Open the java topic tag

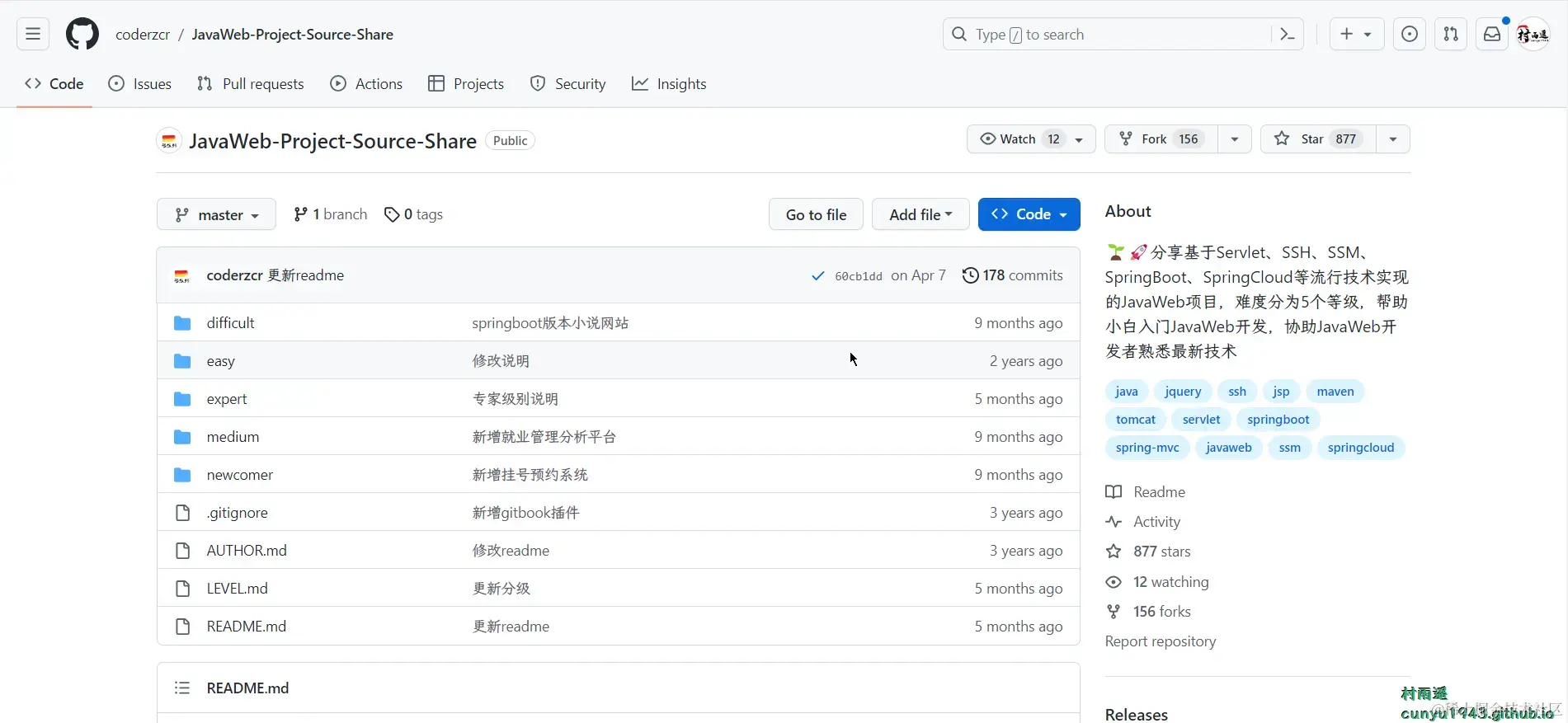click(x=1126, y=392)
